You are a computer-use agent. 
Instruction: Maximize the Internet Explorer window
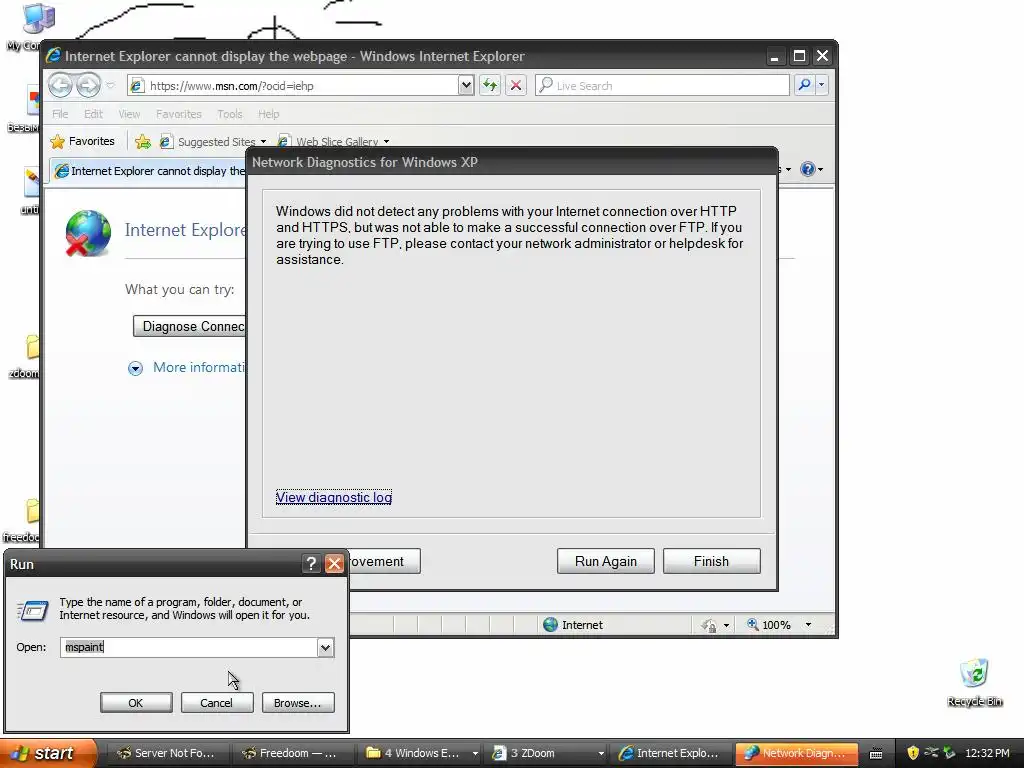[x=799, y=56]
